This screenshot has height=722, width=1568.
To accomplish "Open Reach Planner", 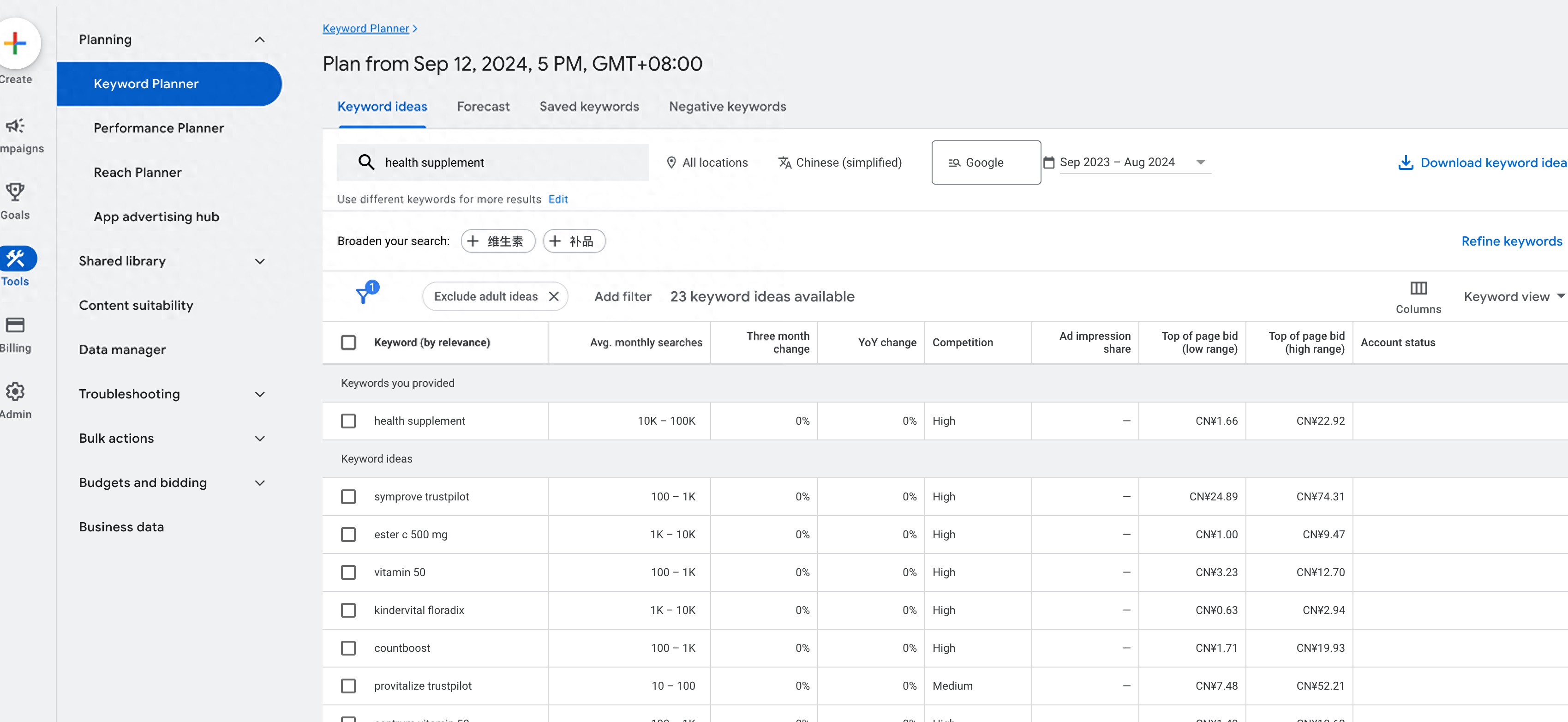I will 138,173.
